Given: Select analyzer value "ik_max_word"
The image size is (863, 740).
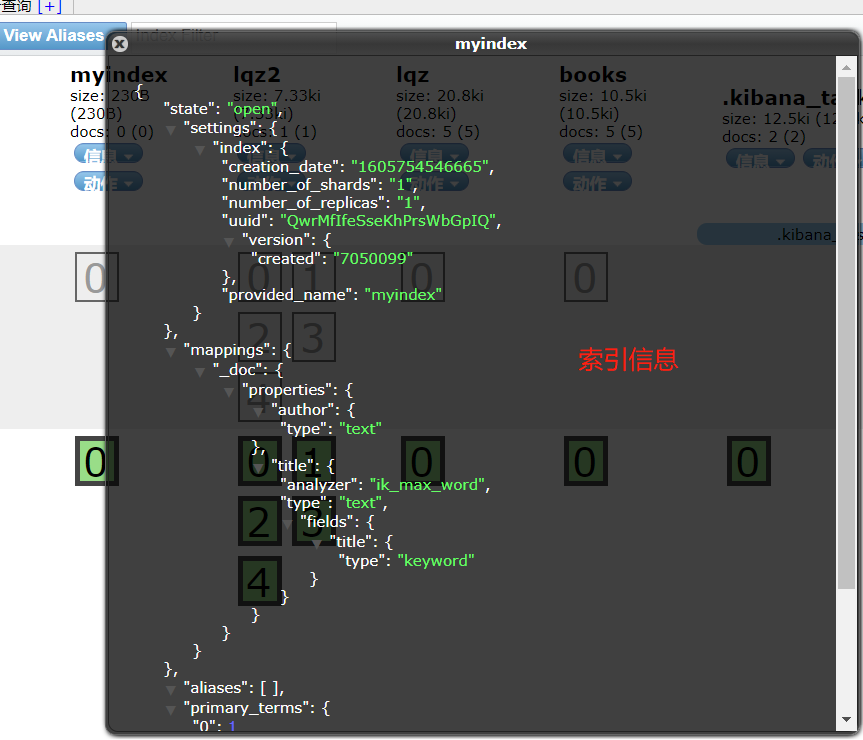Looking at the screenshot, I should point(427,485).
